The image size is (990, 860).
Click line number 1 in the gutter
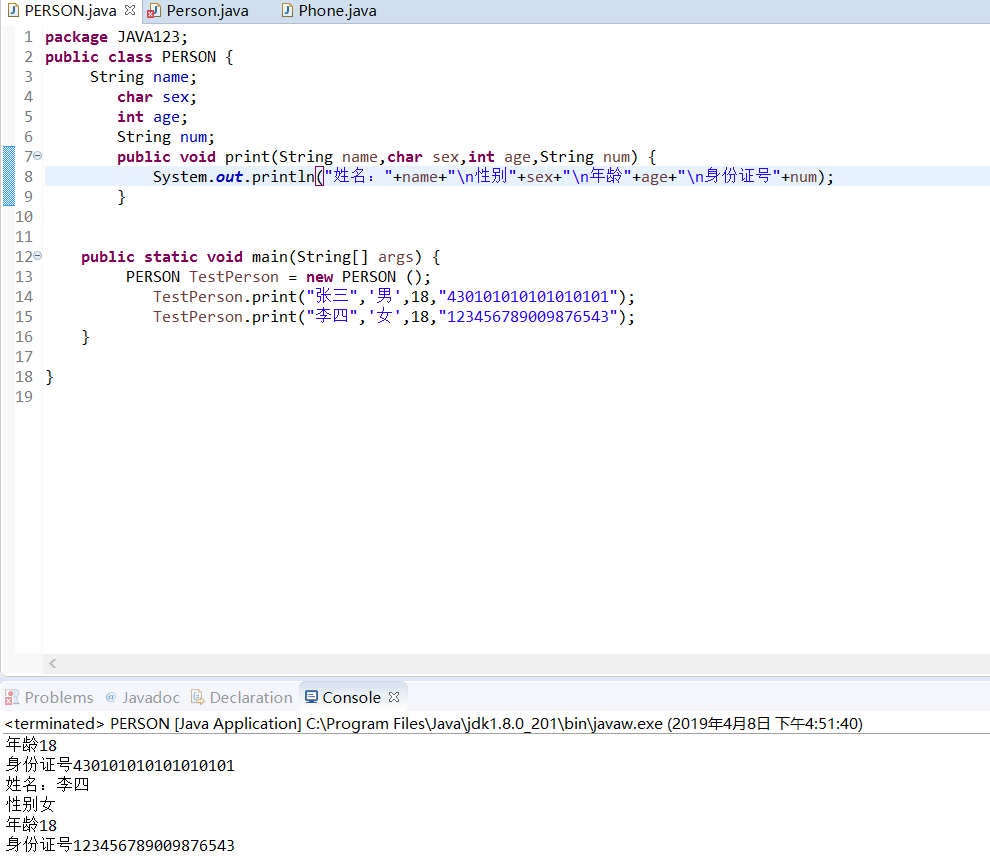(28, 37)
